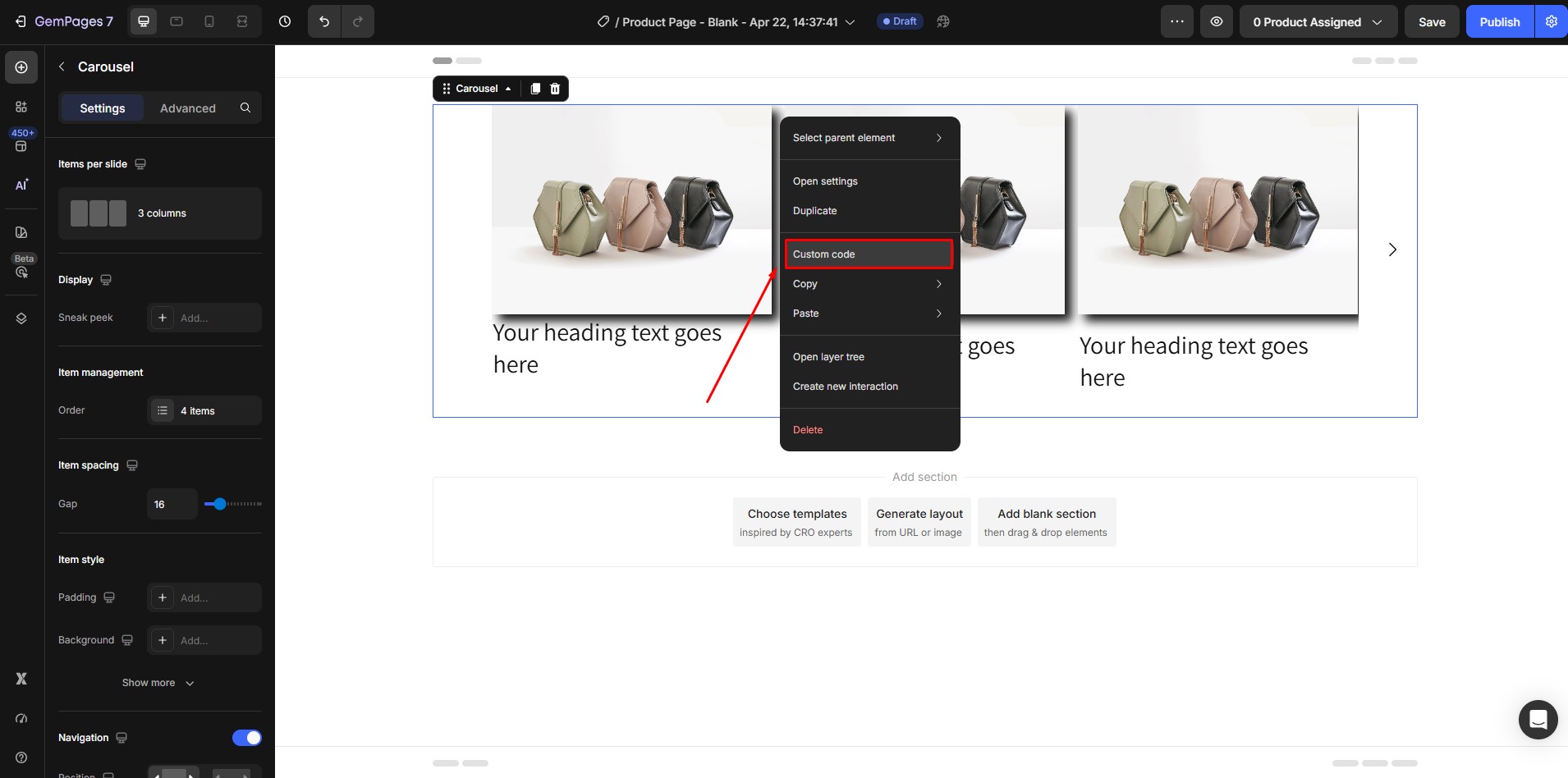Image resolution: width=1568 pixels, height=778 pixels.
Task: Enable the Navigation toggle
Action: (x=246, y=737)
